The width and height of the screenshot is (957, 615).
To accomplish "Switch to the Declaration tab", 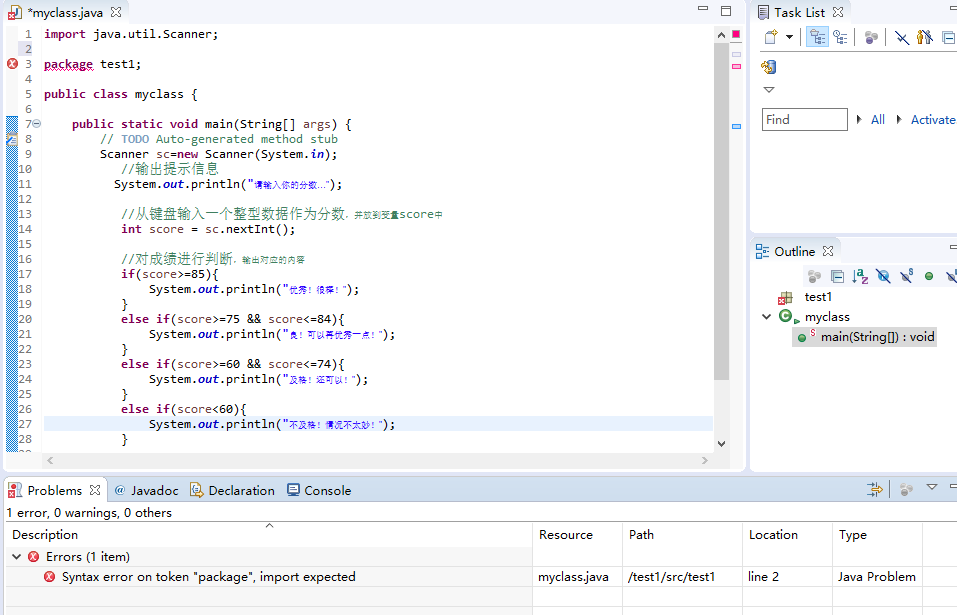I will coord(232,491).
